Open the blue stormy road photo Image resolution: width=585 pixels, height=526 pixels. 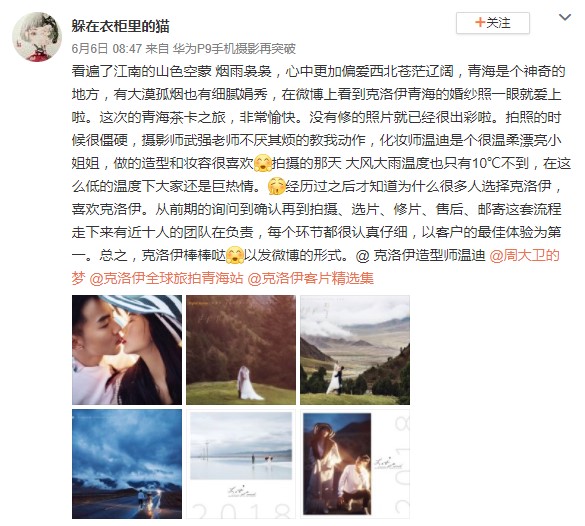pyautogui.click(x=127, y=464)
